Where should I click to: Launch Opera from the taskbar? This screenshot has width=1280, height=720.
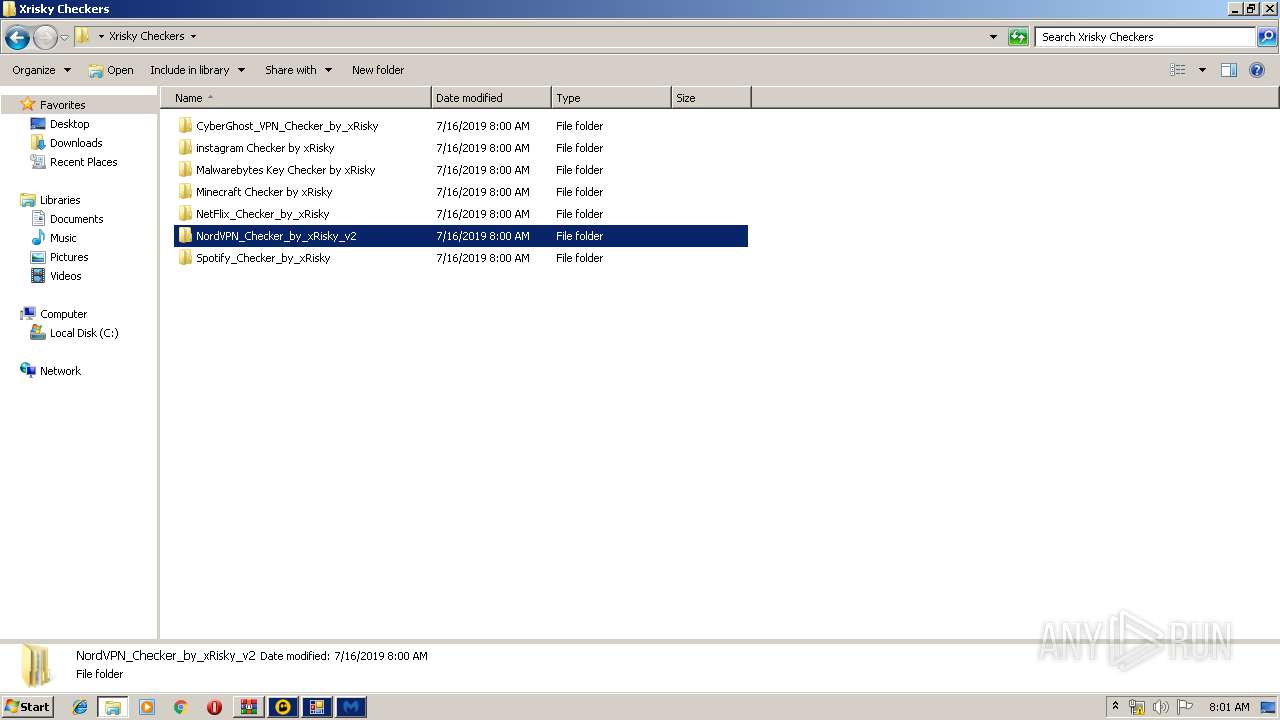(214, 707)
